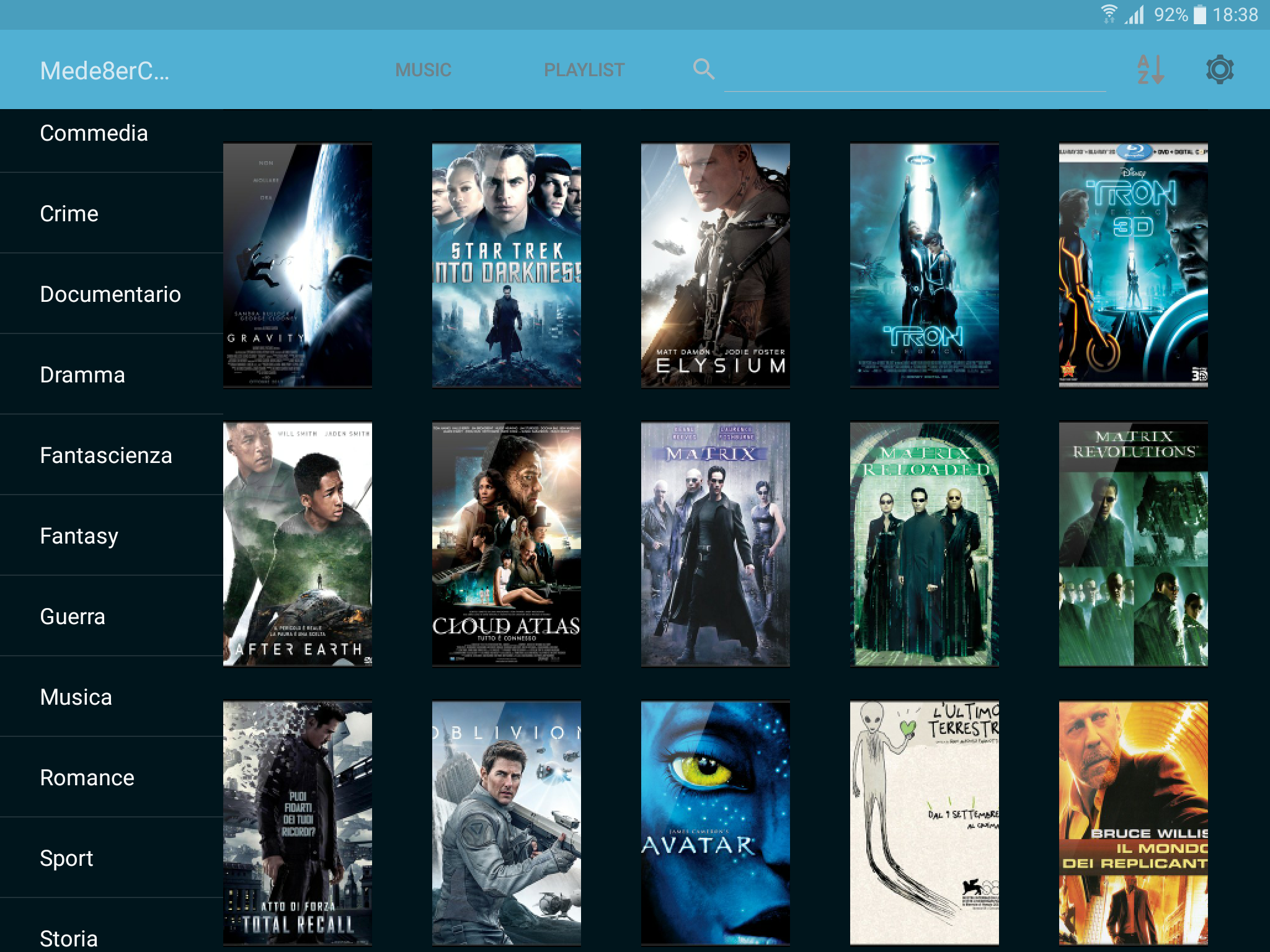Image resolution: width=1270 pixels, height=952 pixels.
Task: Open the Cloud Atlas movie poster
Action: click(x=507, y=544)
